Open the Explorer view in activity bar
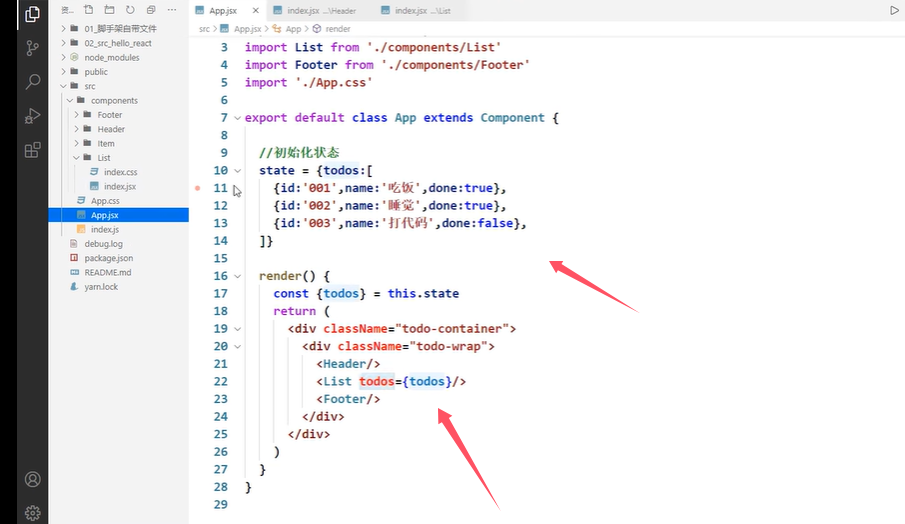 [32, 14]
